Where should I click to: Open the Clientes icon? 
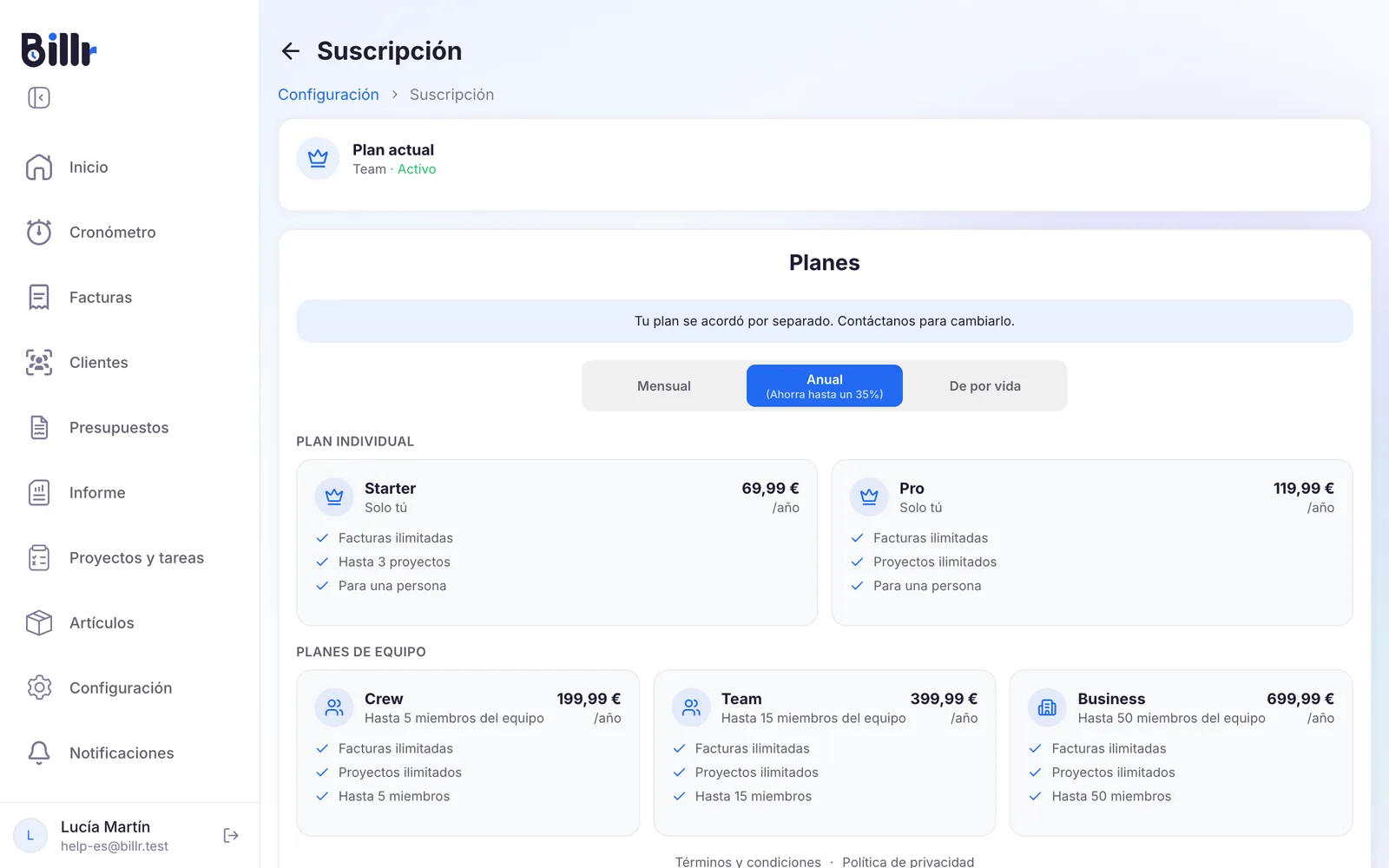(x=39, y=362)
